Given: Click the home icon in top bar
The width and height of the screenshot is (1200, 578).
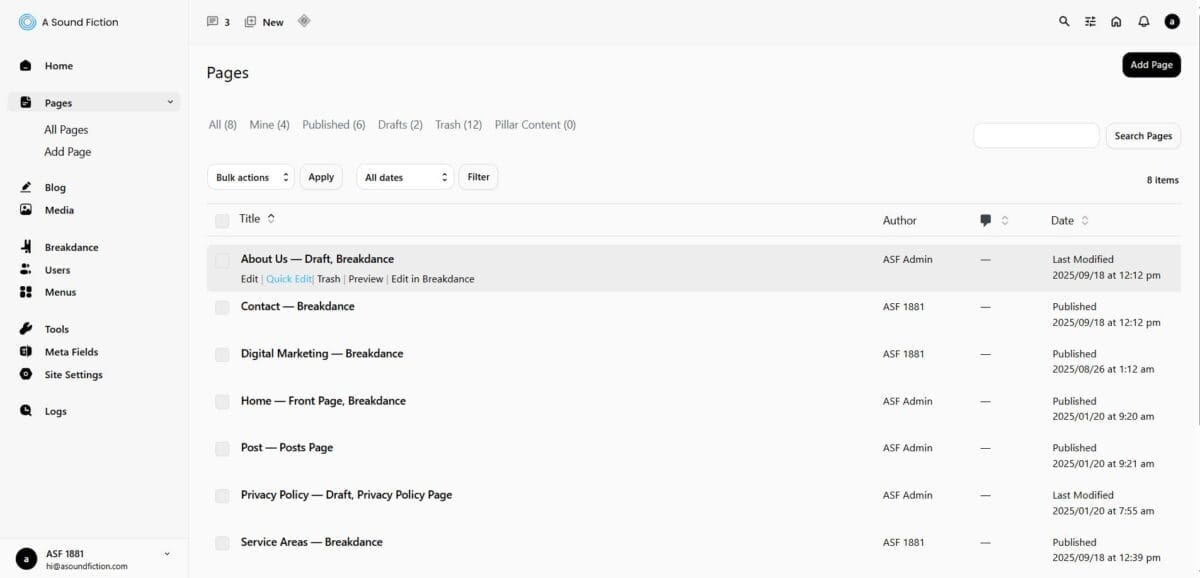Looking at the screenshot, I should (x=1117, y=22).
